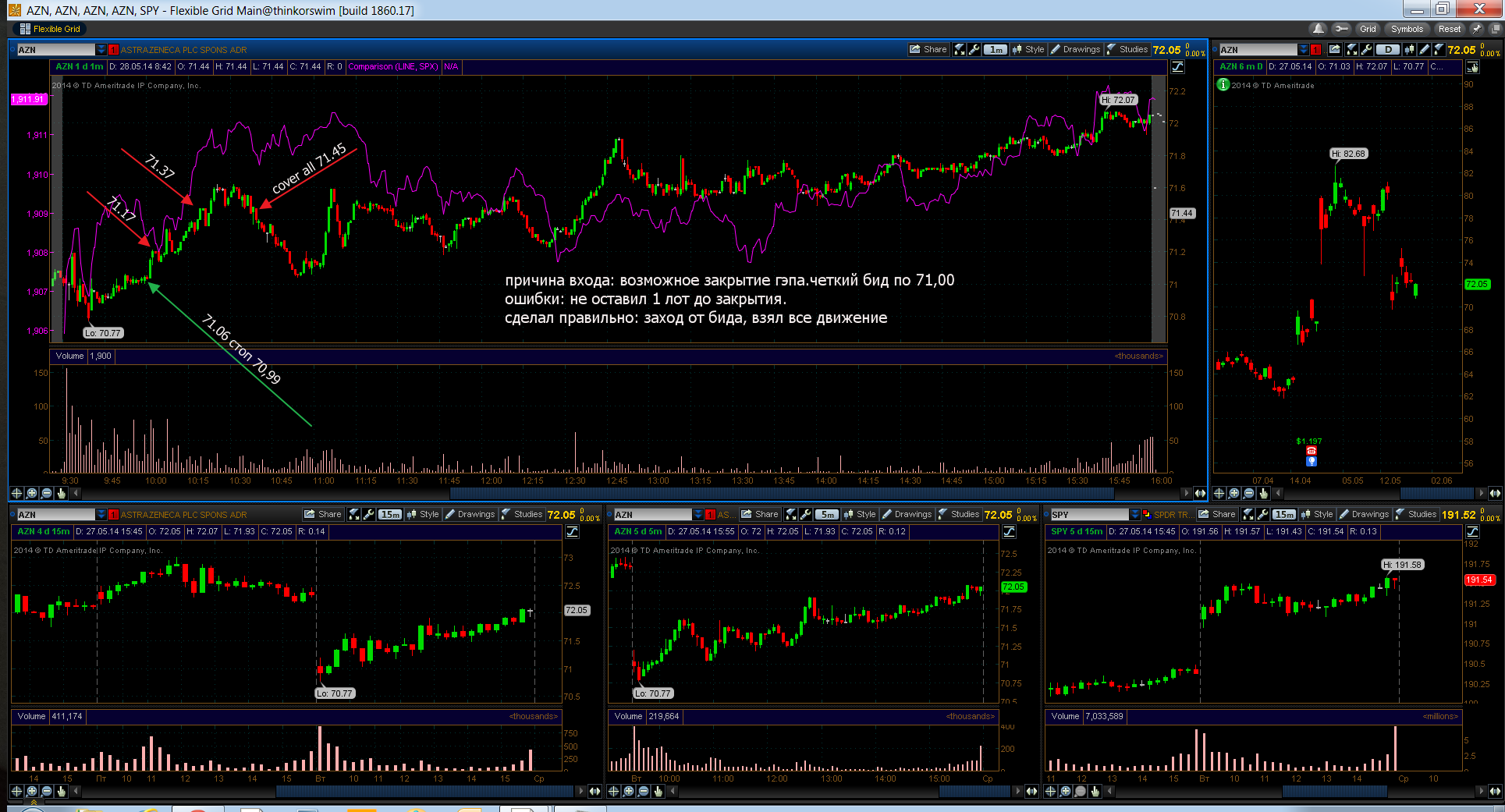Zoom out on AZN 5m chart

coord(643,791)
